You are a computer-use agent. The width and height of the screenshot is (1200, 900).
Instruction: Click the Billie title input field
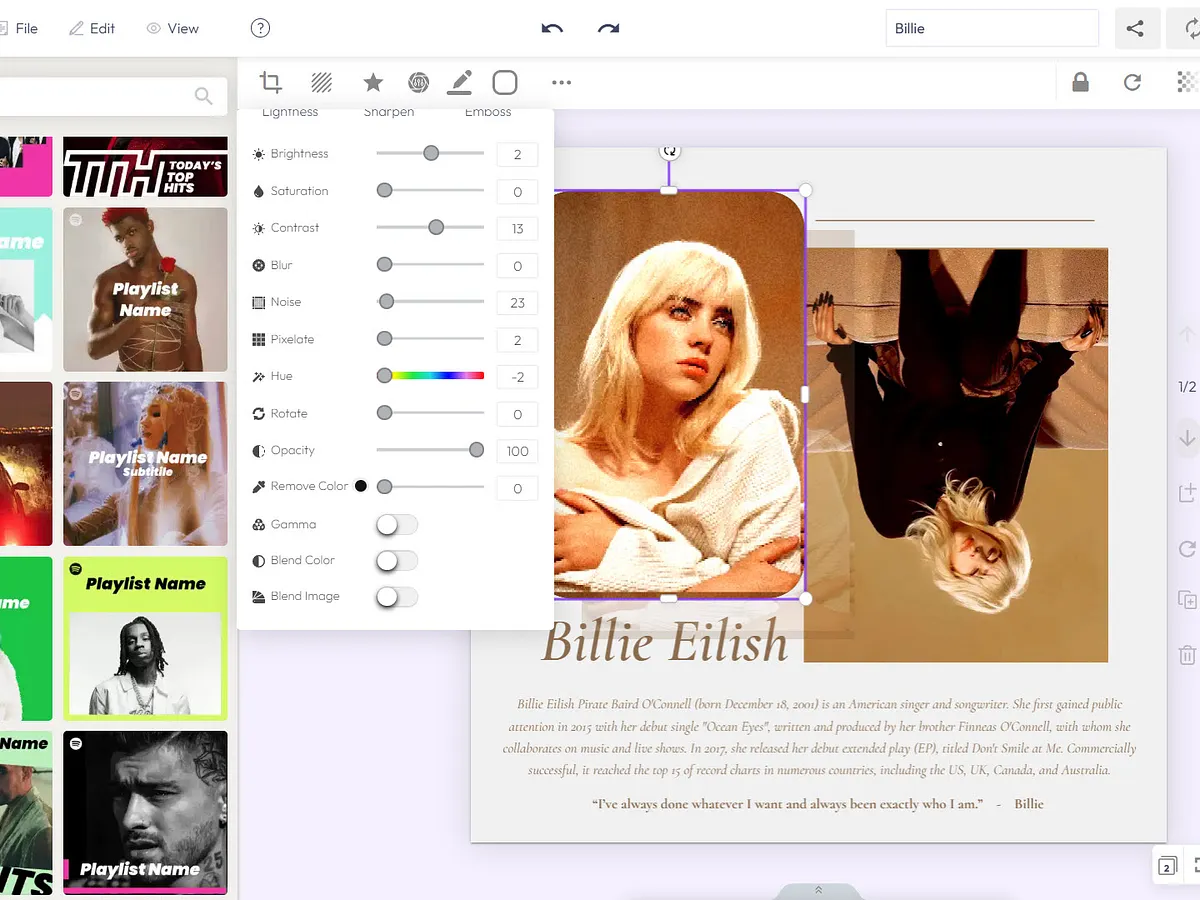coord(991,28)
